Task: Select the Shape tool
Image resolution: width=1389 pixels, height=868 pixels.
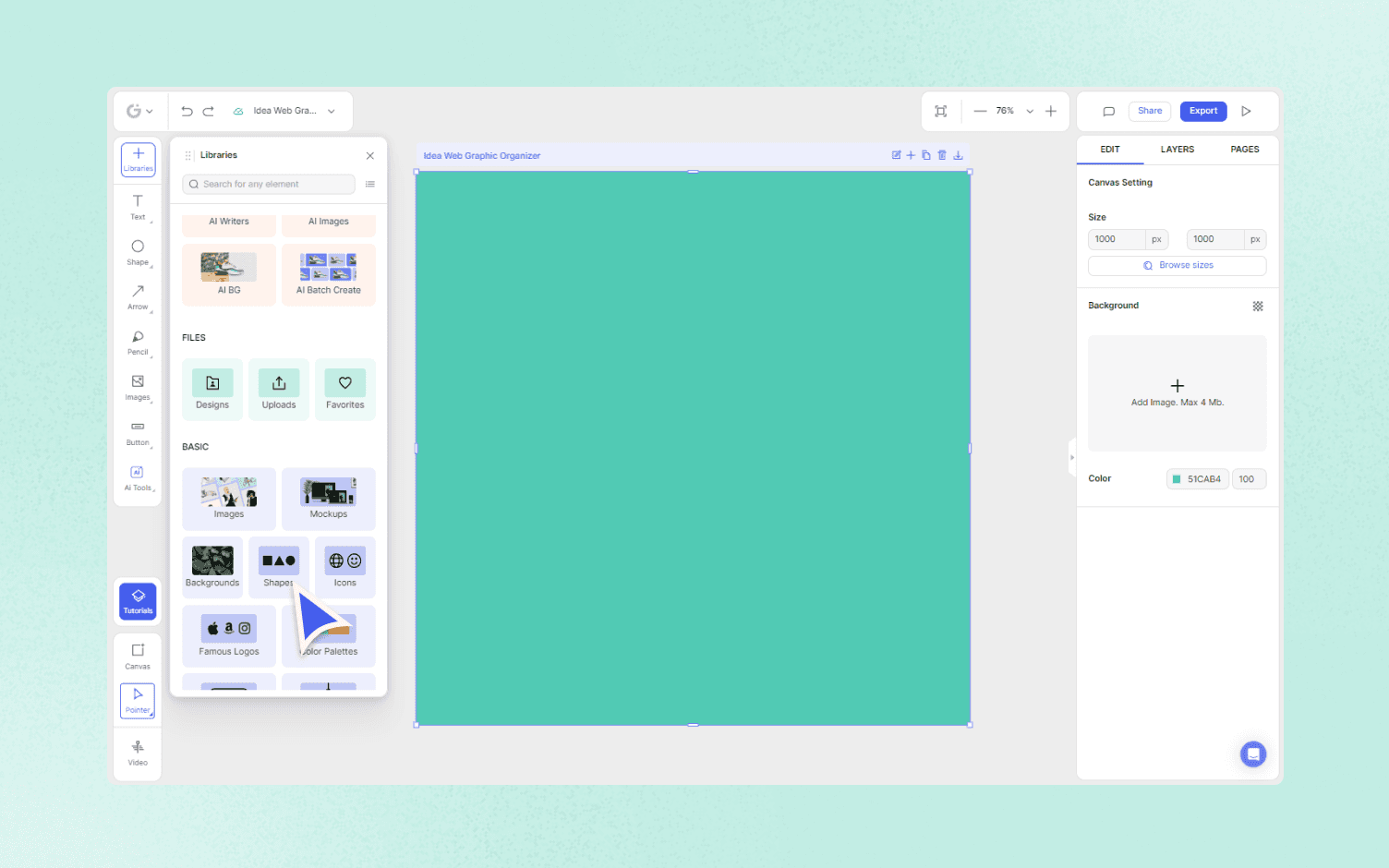Action: (138, 252)
